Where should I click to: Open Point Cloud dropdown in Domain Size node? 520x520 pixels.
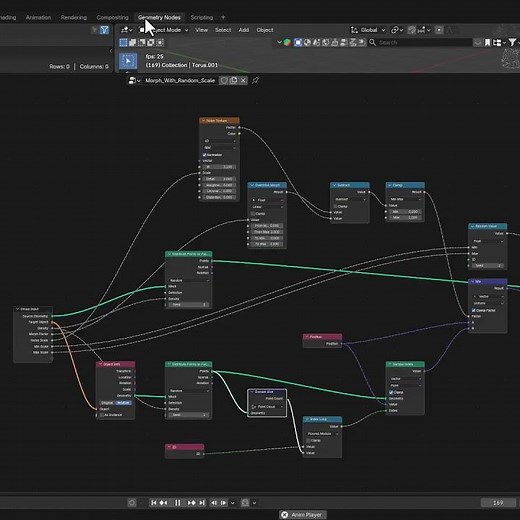pos(267,407)
